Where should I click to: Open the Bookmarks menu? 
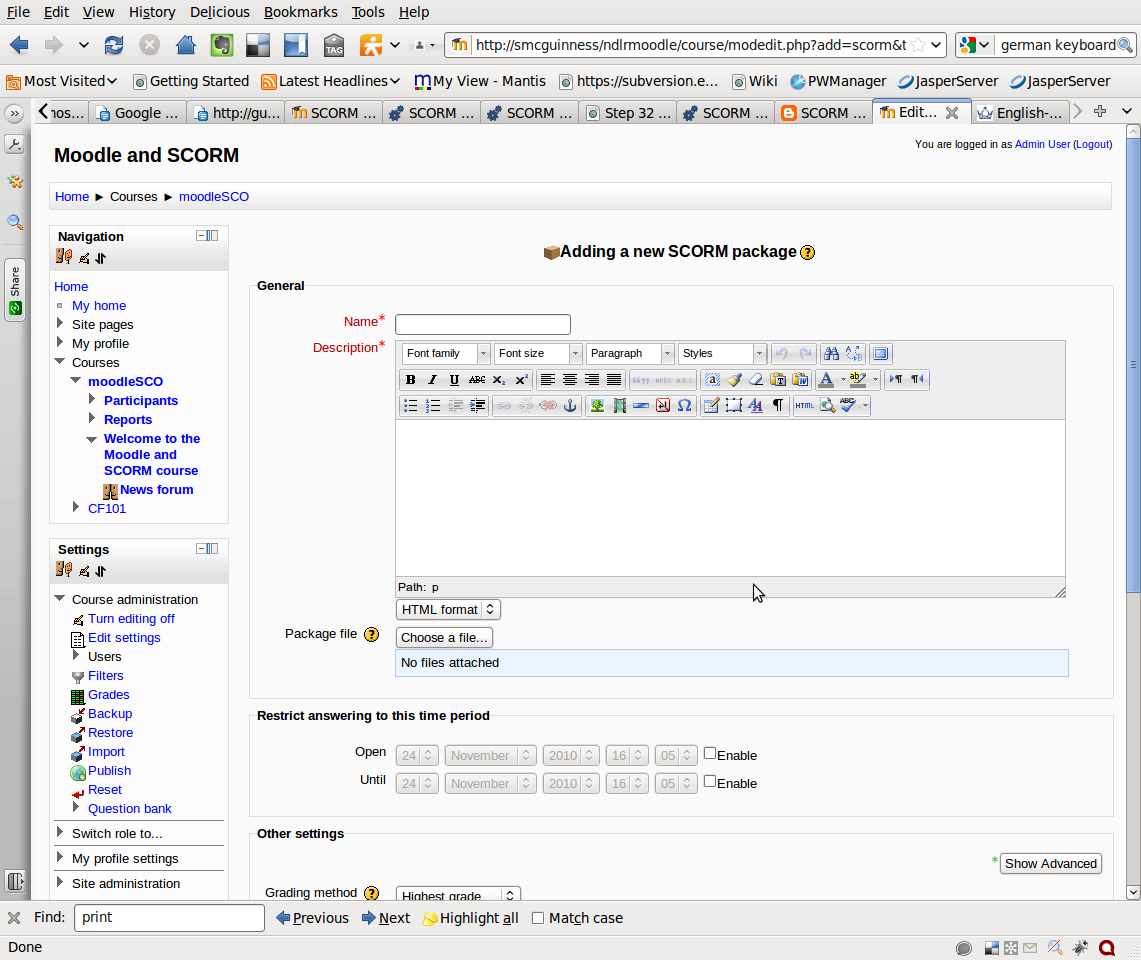click(x=301, y=12)
